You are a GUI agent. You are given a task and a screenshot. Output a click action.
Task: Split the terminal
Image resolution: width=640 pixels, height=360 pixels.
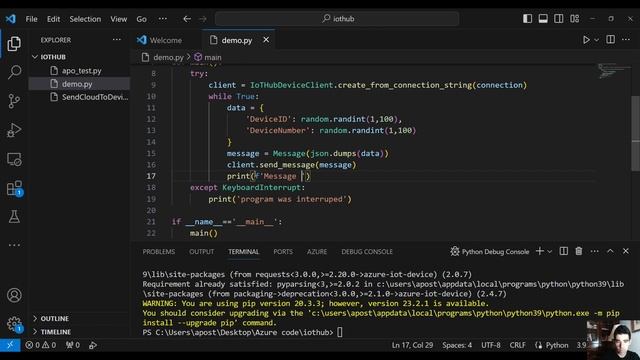pyautogui.click(x=563, y=251)
